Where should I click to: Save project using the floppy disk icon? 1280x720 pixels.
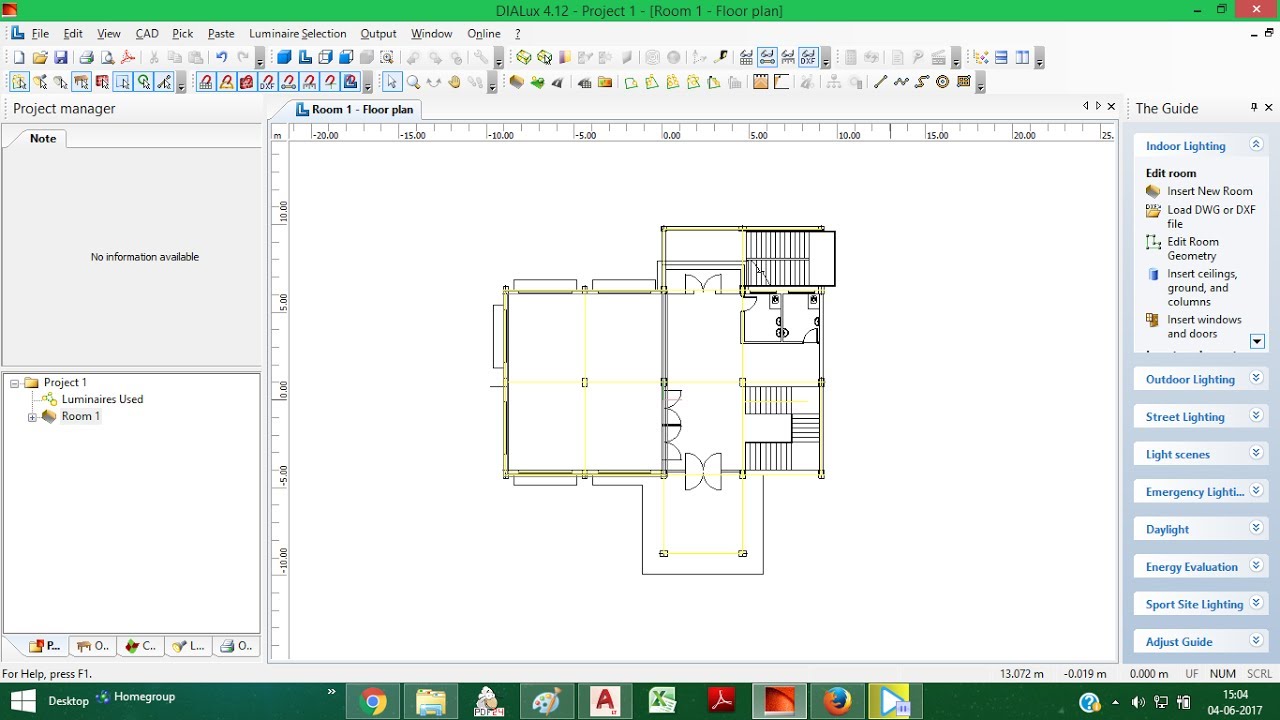click(x=60, y=58)
